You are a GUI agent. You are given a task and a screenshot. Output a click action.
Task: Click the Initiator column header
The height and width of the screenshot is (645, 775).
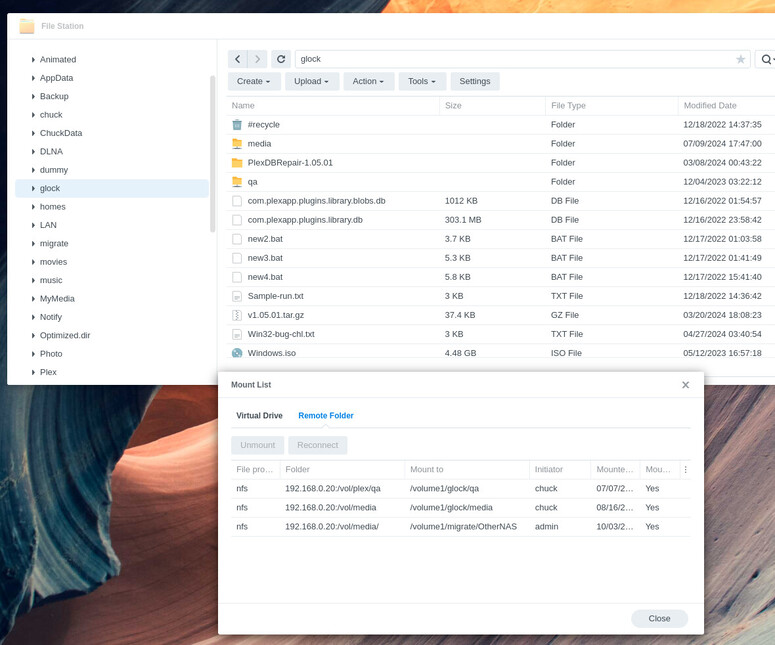(x=560, y=470)
